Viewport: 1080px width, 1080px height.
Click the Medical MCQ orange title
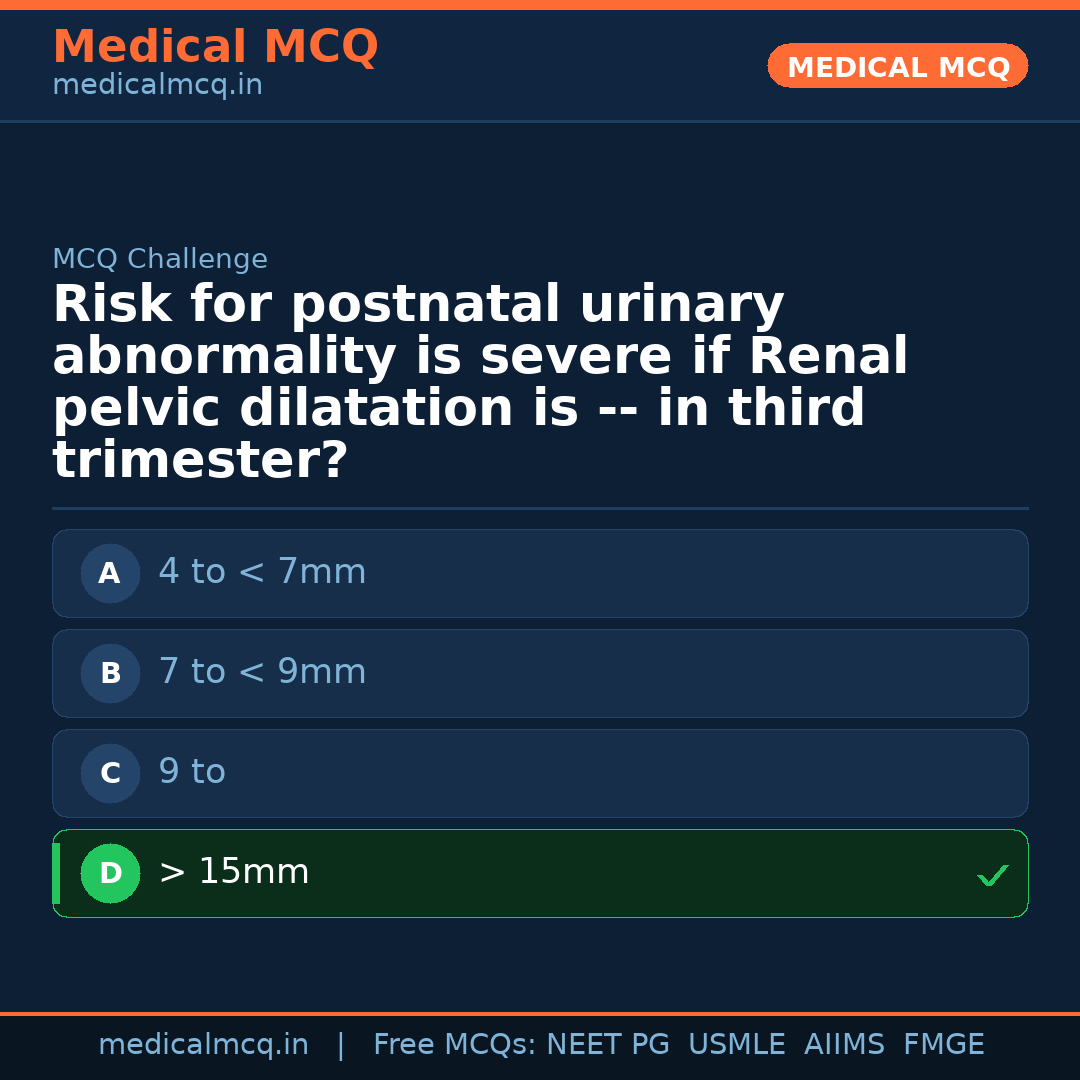tap(215, 47)
